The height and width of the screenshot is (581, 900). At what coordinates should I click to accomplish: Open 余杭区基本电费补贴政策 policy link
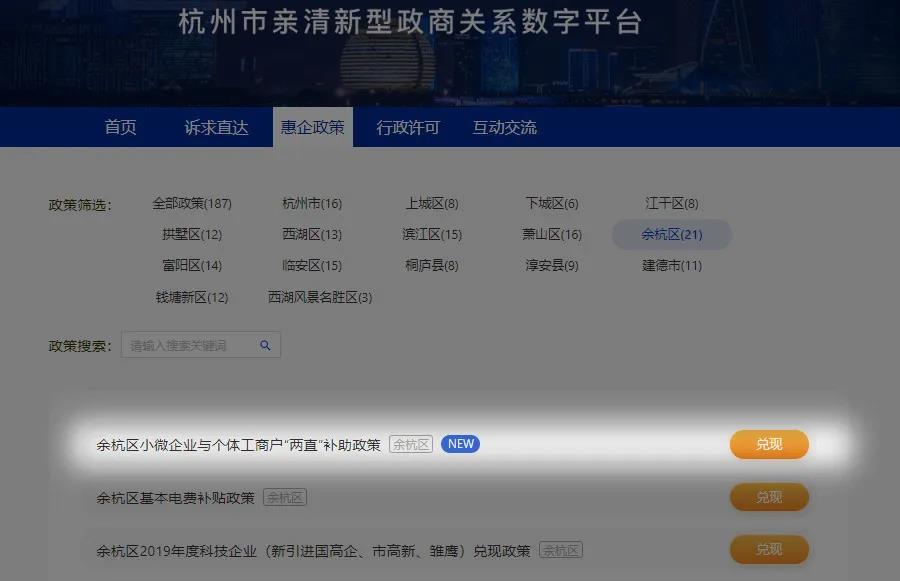tap(175, 497)
